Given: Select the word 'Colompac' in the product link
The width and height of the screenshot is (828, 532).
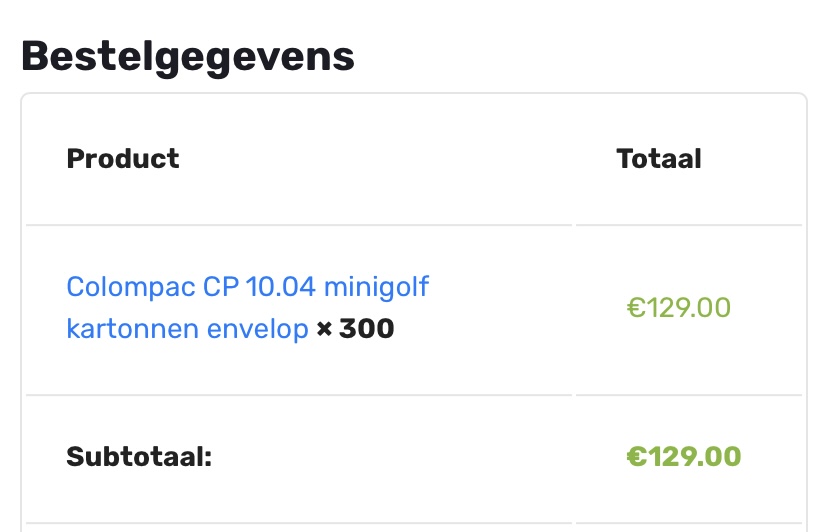Looking at the screenshot, I should coord(131,287).
